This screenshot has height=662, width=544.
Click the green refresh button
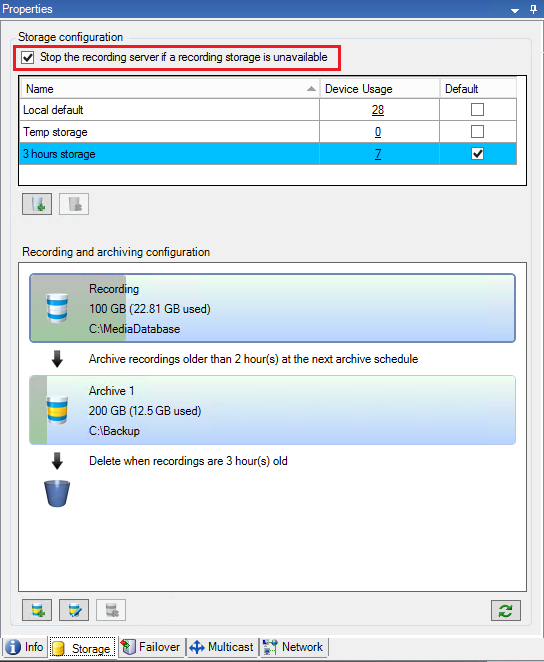[506, 610]
